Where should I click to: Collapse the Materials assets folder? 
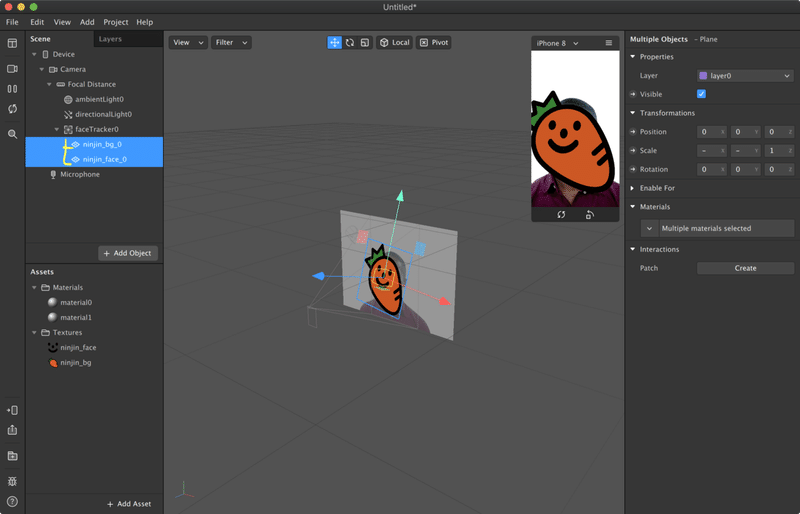pyautogui.click(x=34, y=287)
